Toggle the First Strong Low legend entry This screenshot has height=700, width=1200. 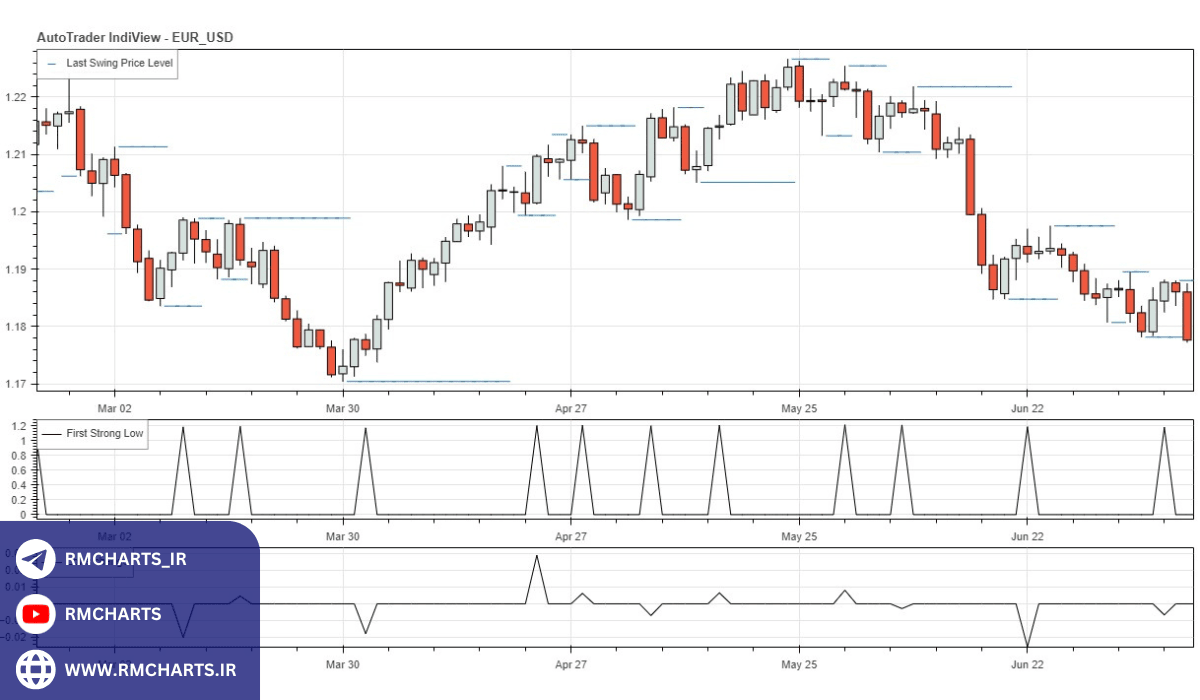pos(104,434)
